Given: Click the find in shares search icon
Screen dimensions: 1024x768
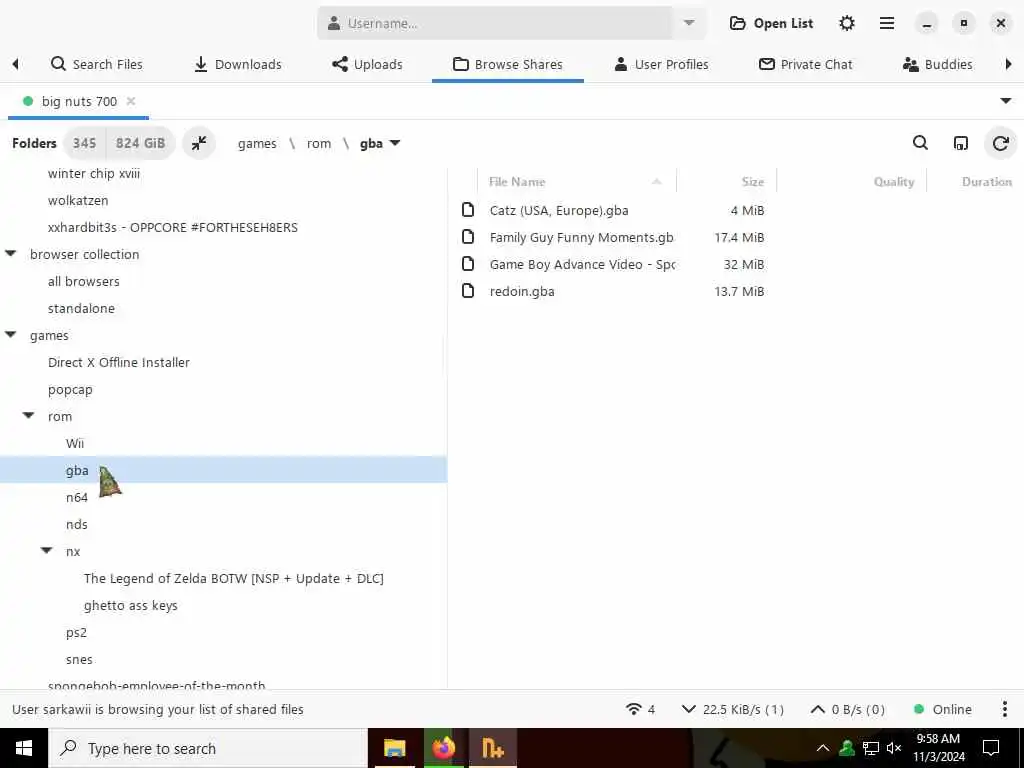Looking at the screenshot, I should pos(920,143).
